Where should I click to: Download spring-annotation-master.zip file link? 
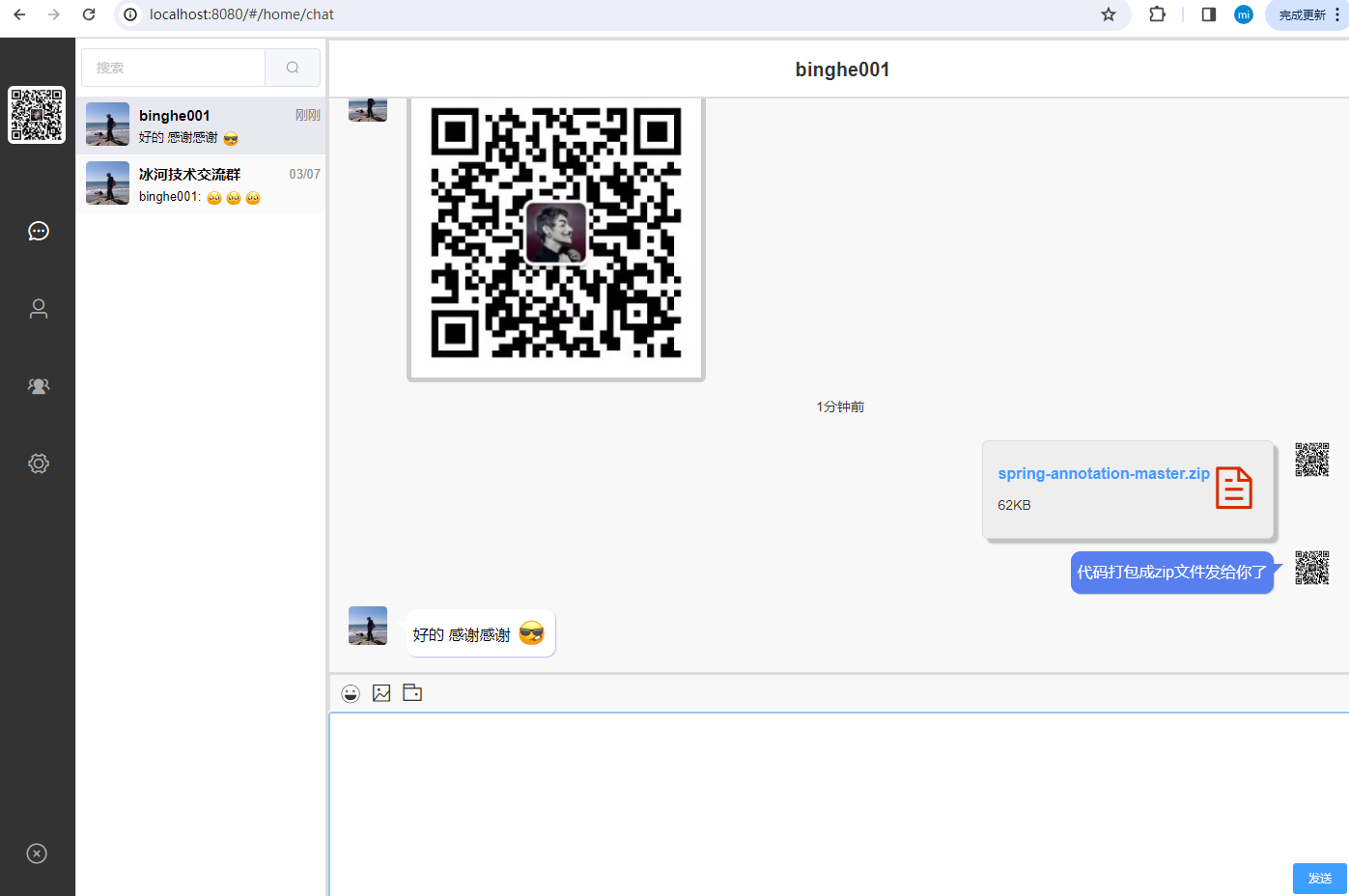1103,474
